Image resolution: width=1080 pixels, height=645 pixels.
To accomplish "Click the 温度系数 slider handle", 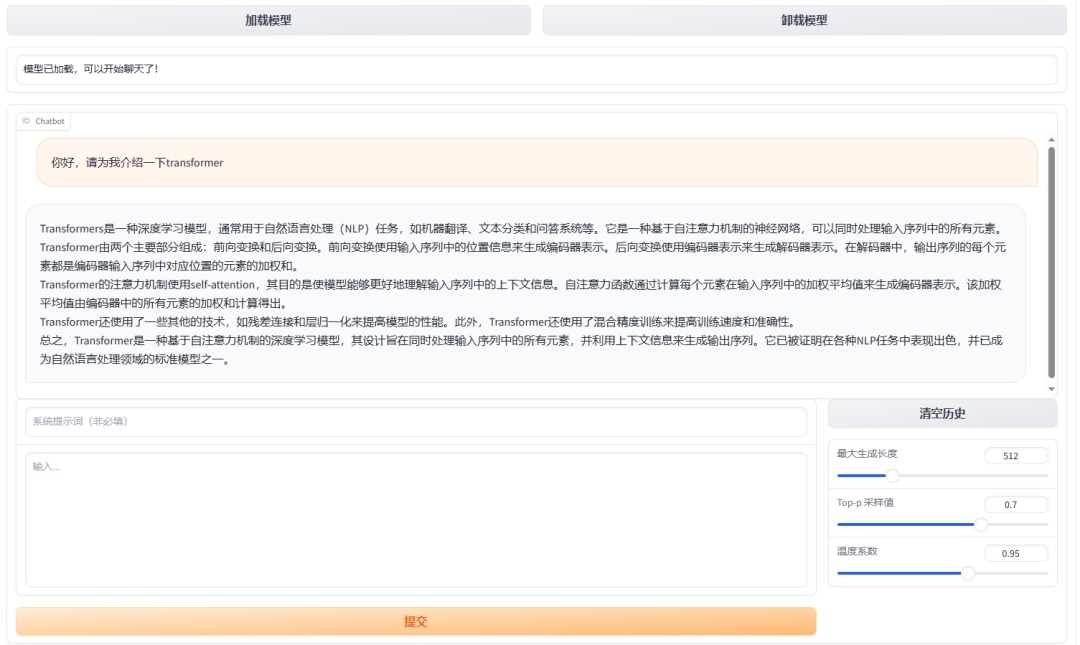I will [x=967, y=573].
